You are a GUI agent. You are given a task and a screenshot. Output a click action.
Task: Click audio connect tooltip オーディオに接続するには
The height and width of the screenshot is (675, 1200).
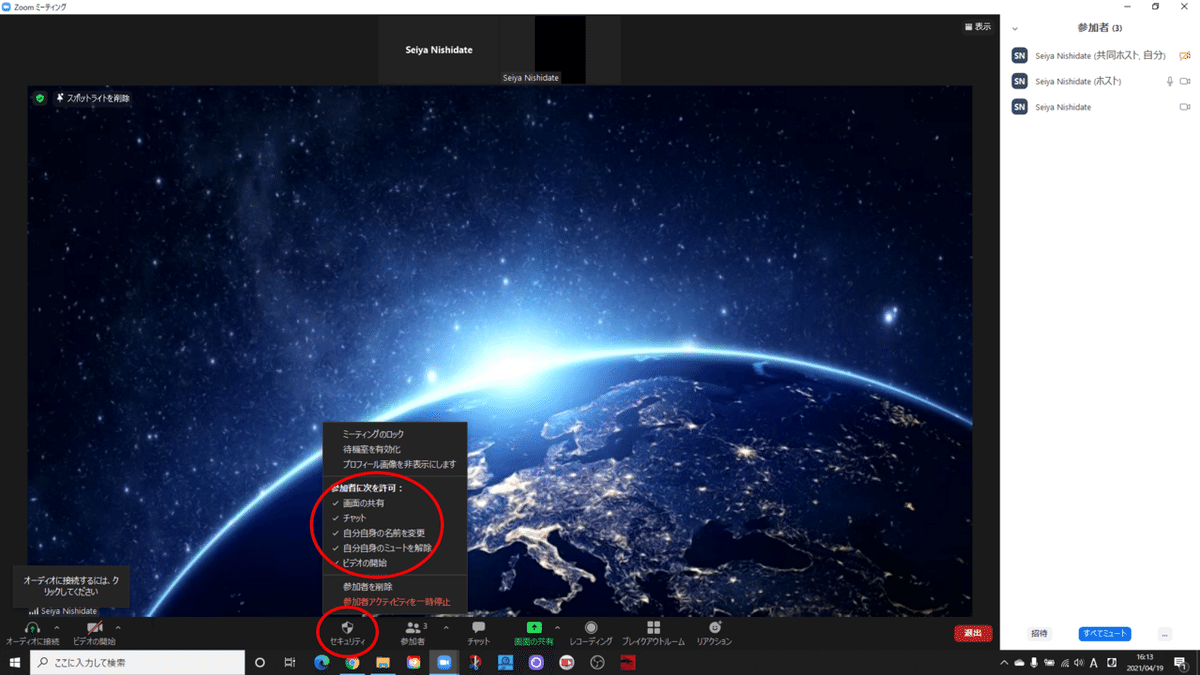[71, 586]
